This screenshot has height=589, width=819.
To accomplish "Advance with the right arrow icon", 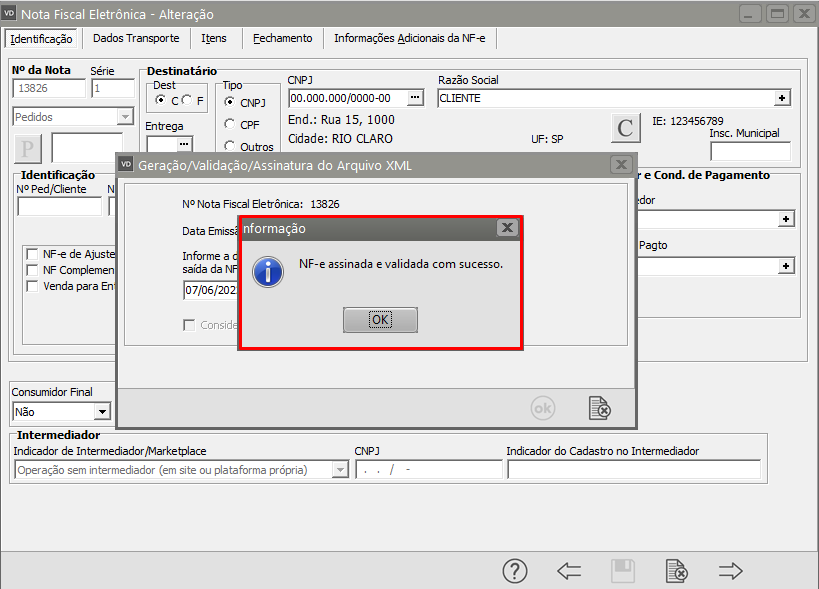I will [x=731, y=571].
